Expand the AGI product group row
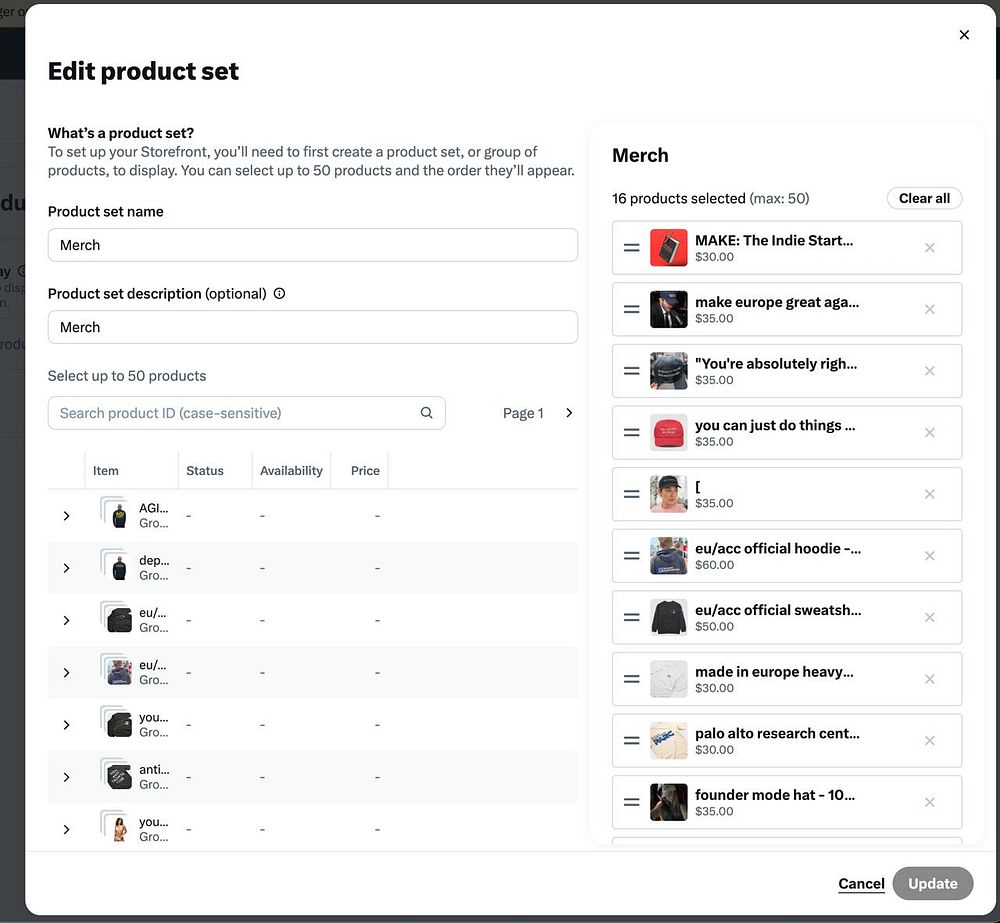Screen dimensions: 1000x923 pyautogui.click(x=67, y=516)
